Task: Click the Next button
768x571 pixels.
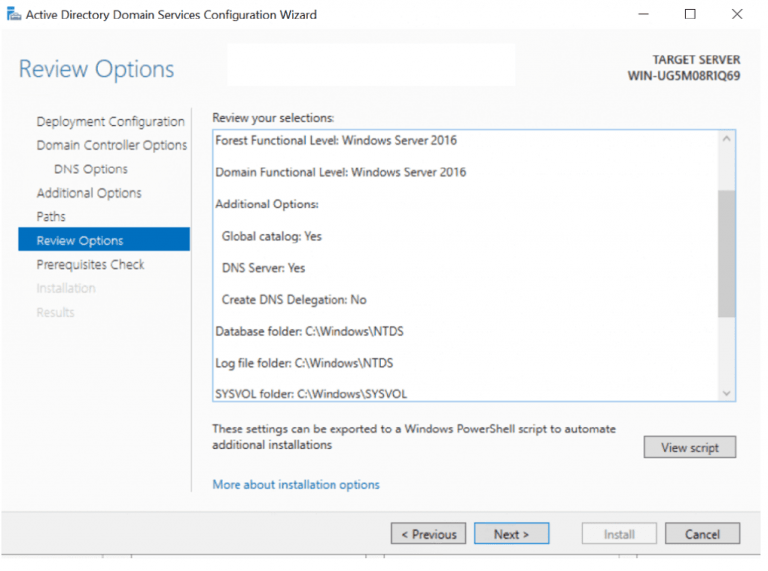Action: pos(511,533)
